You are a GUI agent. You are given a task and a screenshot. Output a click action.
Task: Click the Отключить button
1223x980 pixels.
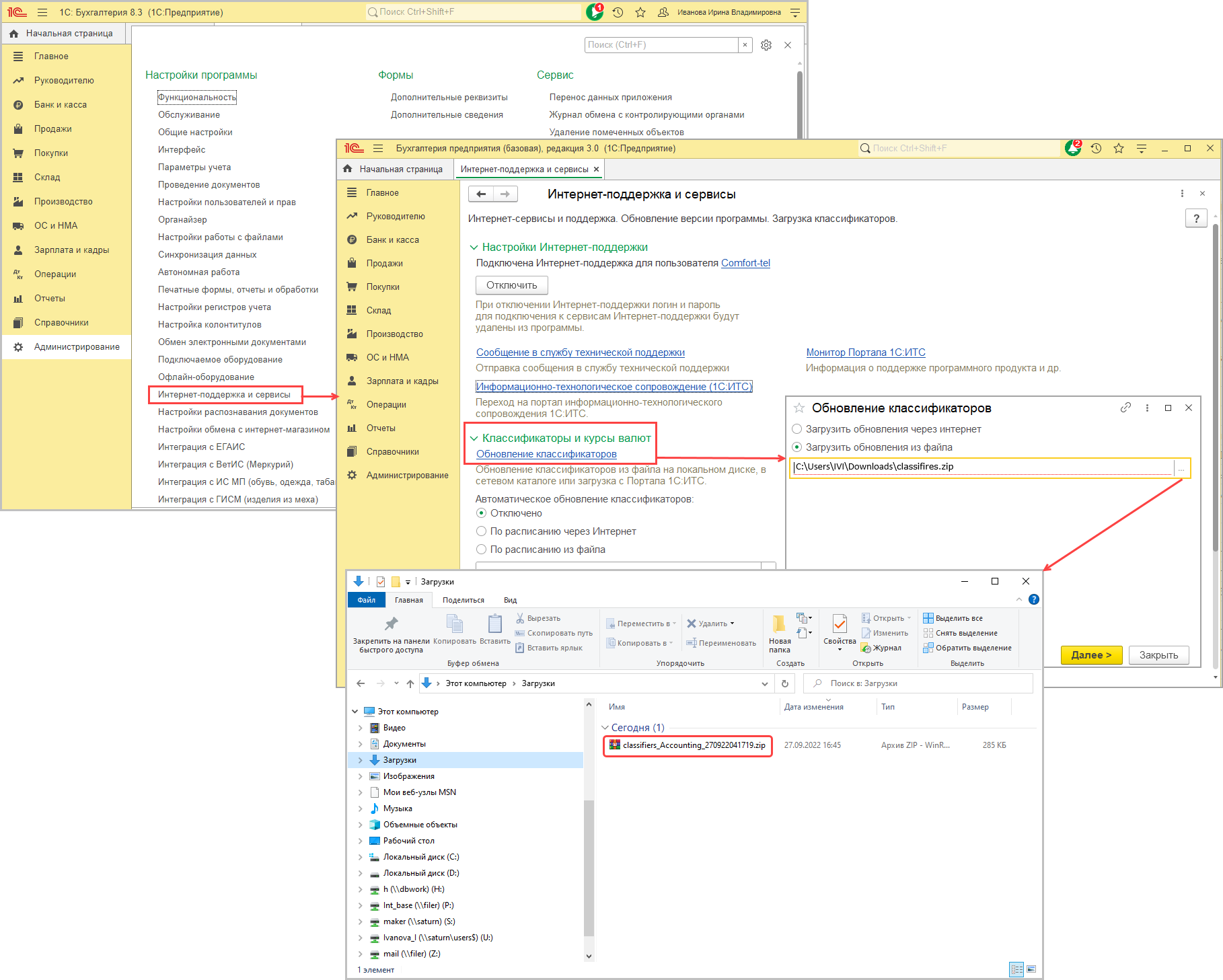pyautogui.click(x=512, y=285)
